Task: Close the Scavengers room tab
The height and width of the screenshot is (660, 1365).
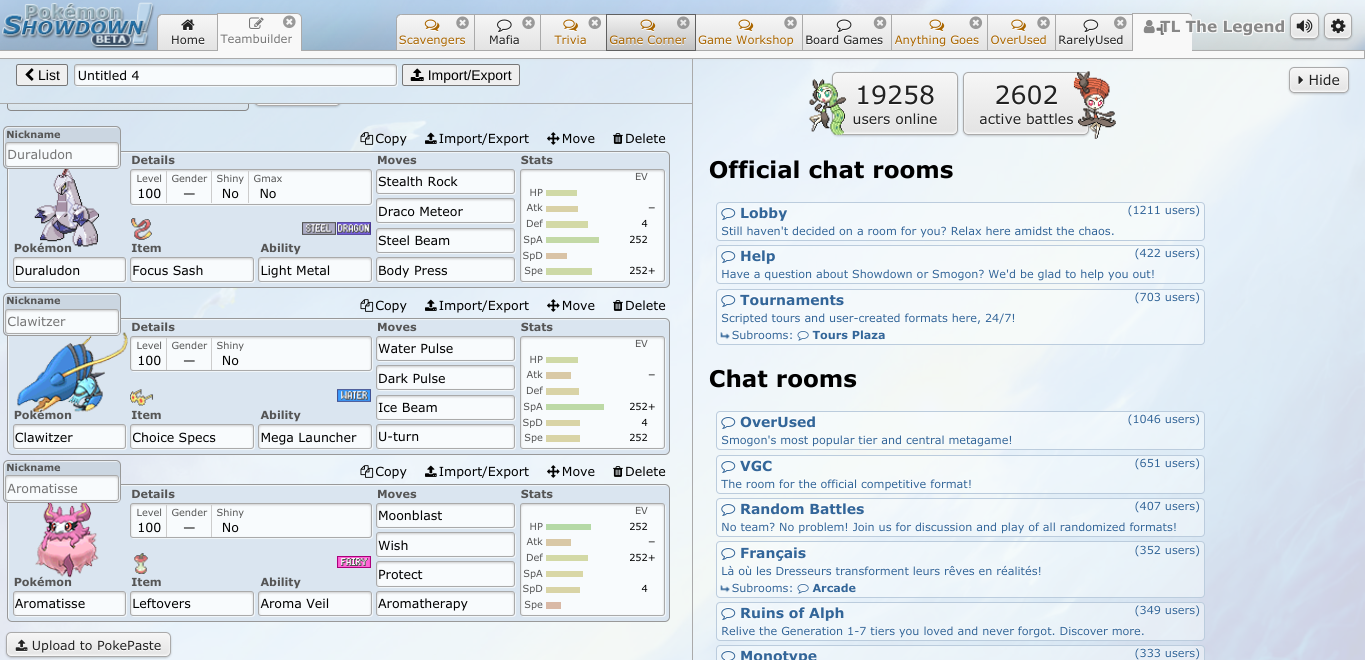Action: coord(462,22)
